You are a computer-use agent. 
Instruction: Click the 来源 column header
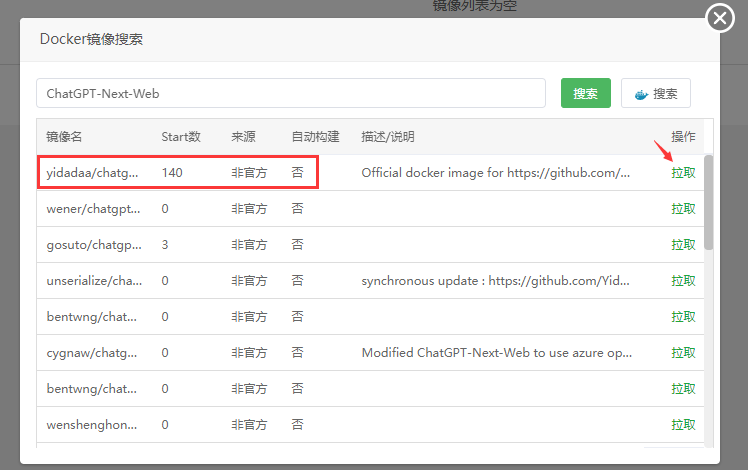(x=244, y=137)
